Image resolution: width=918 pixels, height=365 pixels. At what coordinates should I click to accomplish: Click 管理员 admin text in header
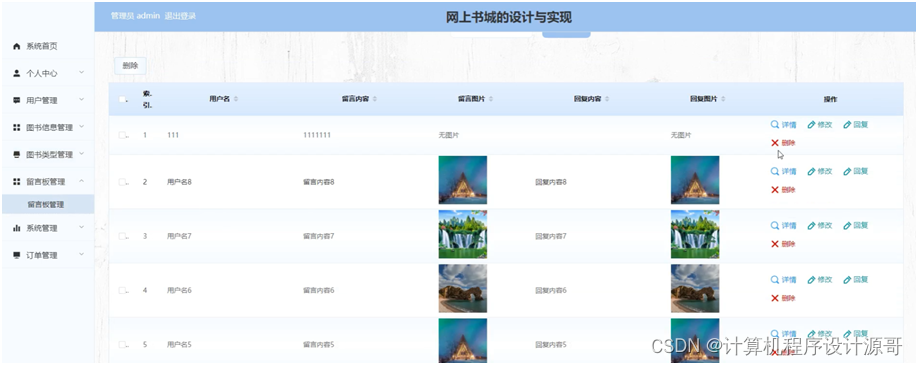point(135,16)
